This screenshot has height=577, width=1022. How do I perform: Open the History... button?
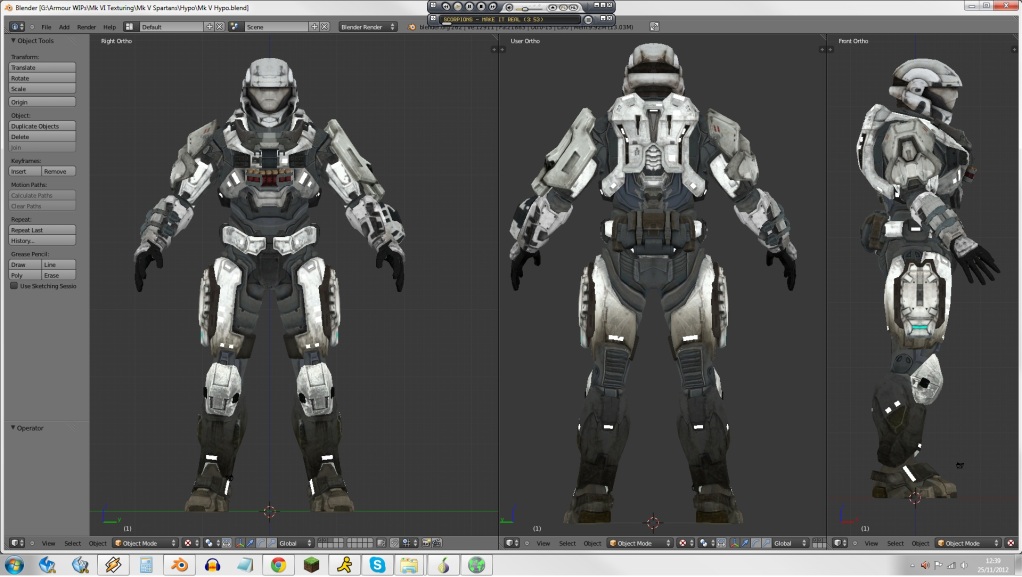pos(42,241)
